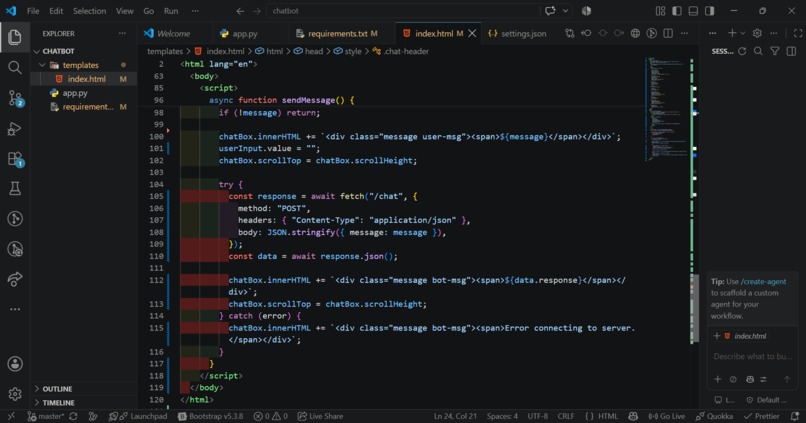Open the File menu

tap(33, 11)
